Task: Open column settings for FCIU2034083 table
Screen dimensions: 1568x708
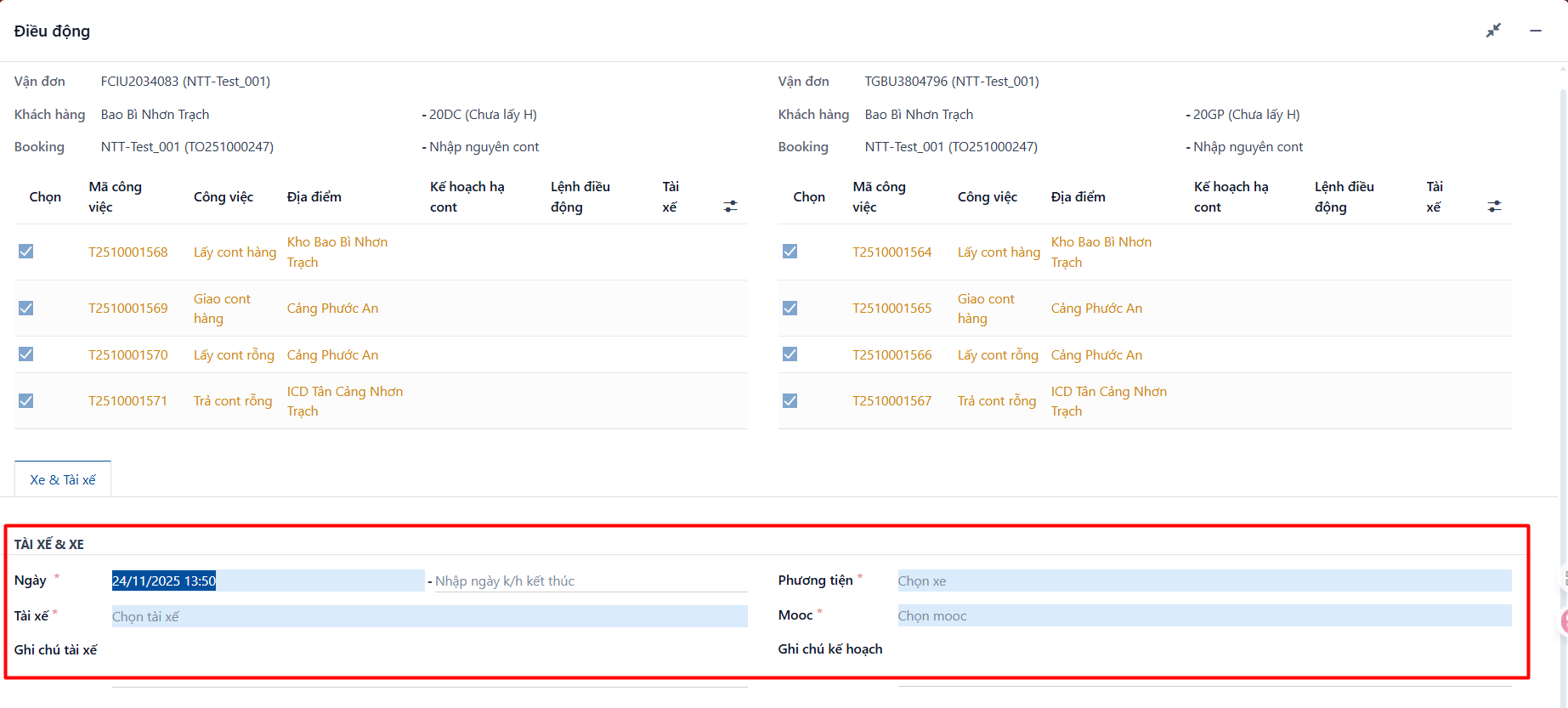Action: point(730,207)
